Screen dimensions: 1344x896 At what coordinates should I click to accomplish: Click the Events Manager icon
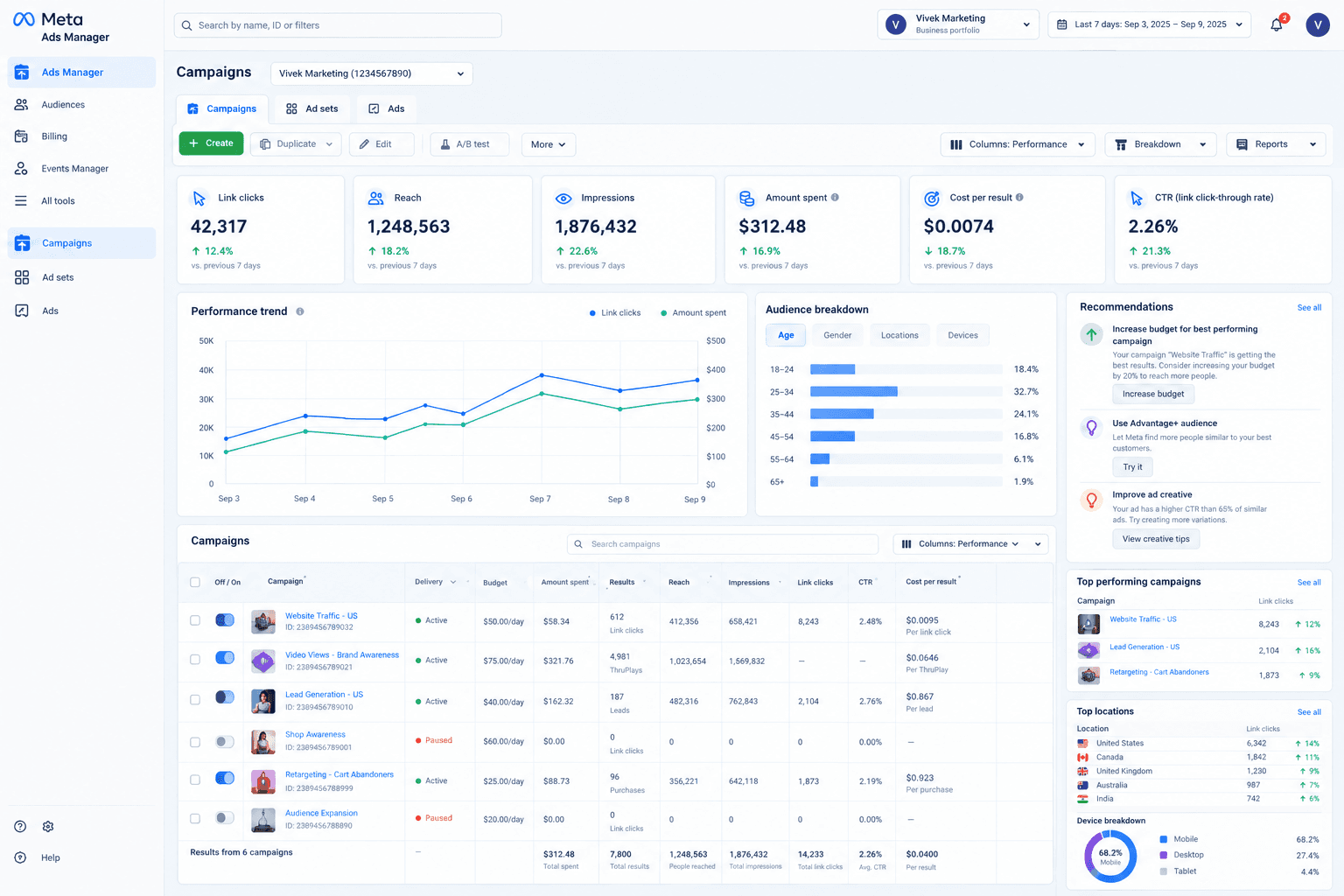(x=21, y=168)
